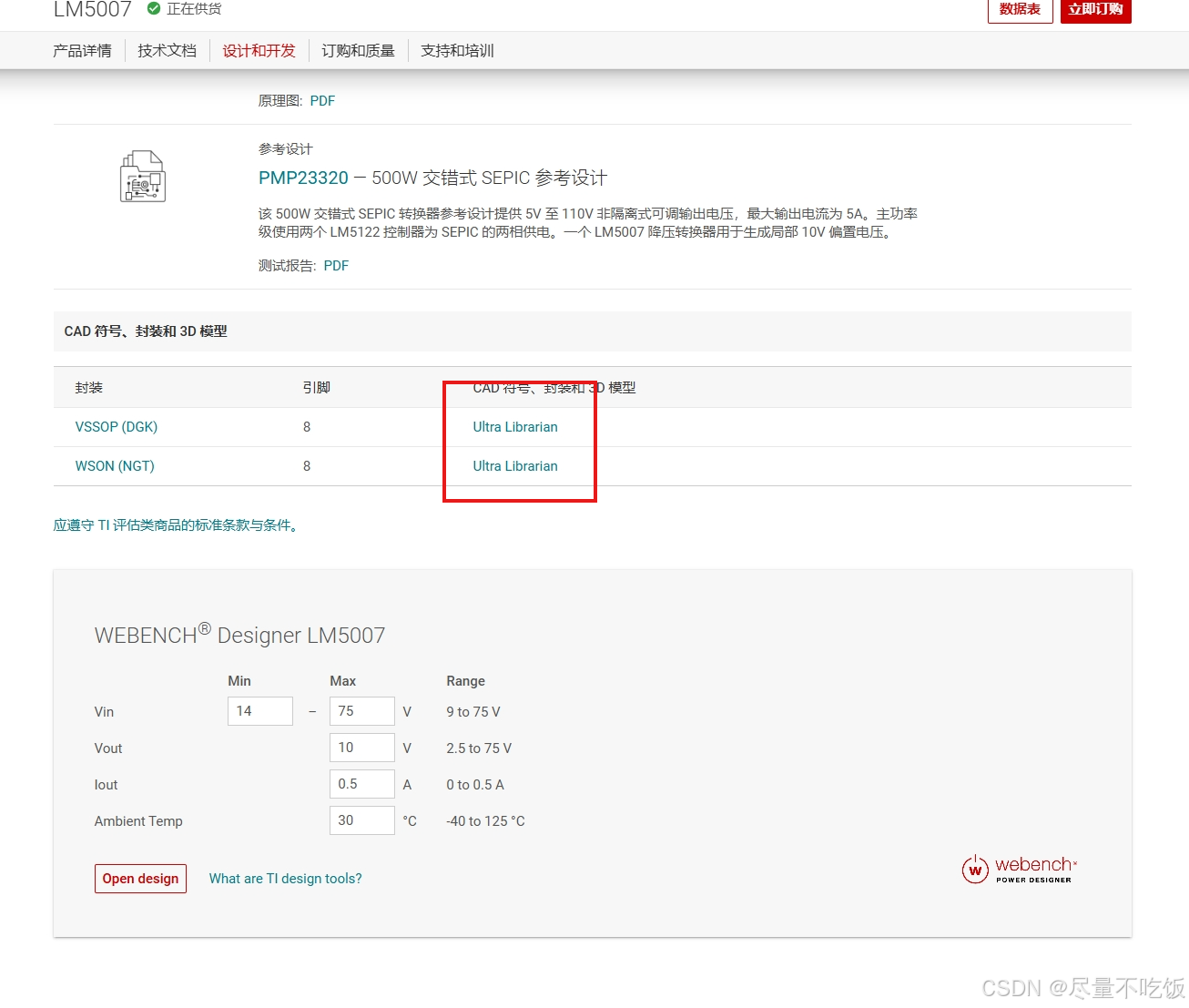
Task: Click the 数据表 button
Action: (1020, 10)
